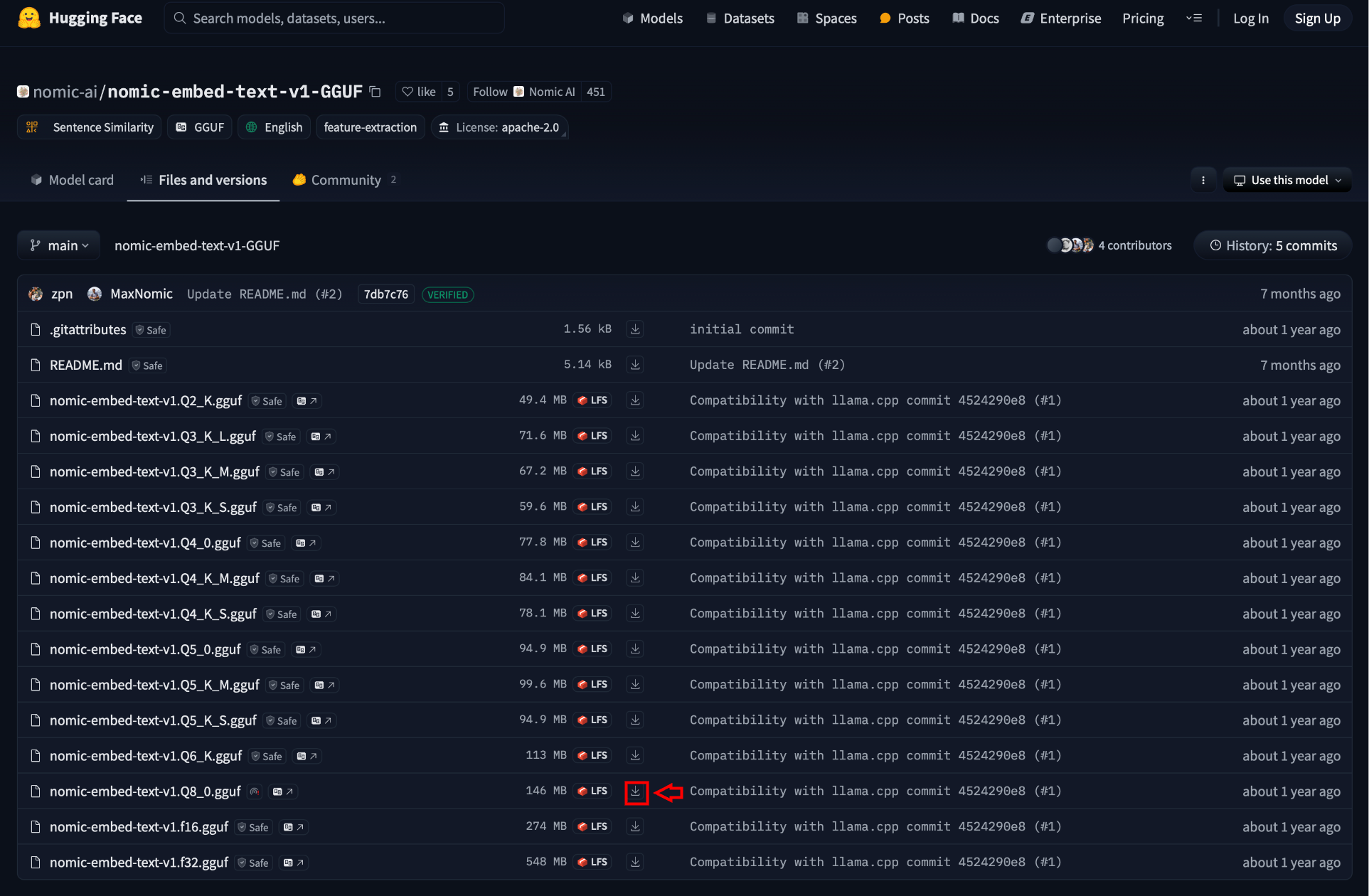Viewport: 1369px width, 896px height.
Task: Open the Use this model dropdown
Action: click(x=1287, y=180)
